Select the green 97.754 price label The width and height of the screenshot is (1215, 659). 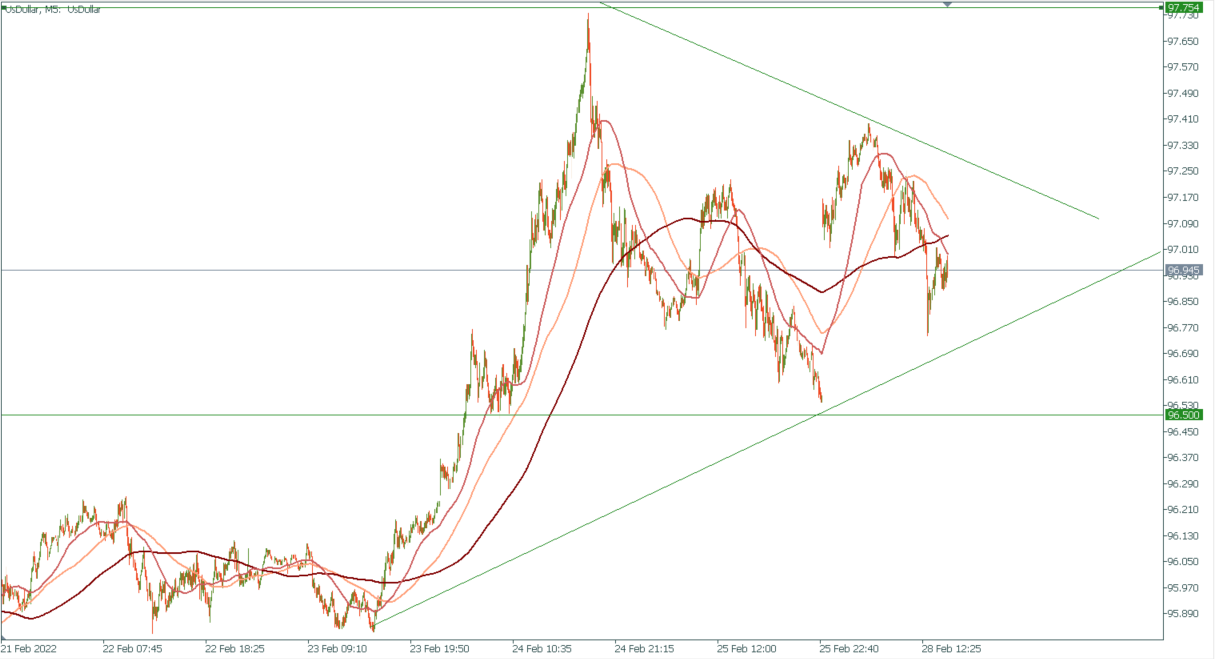point(1188,7)
